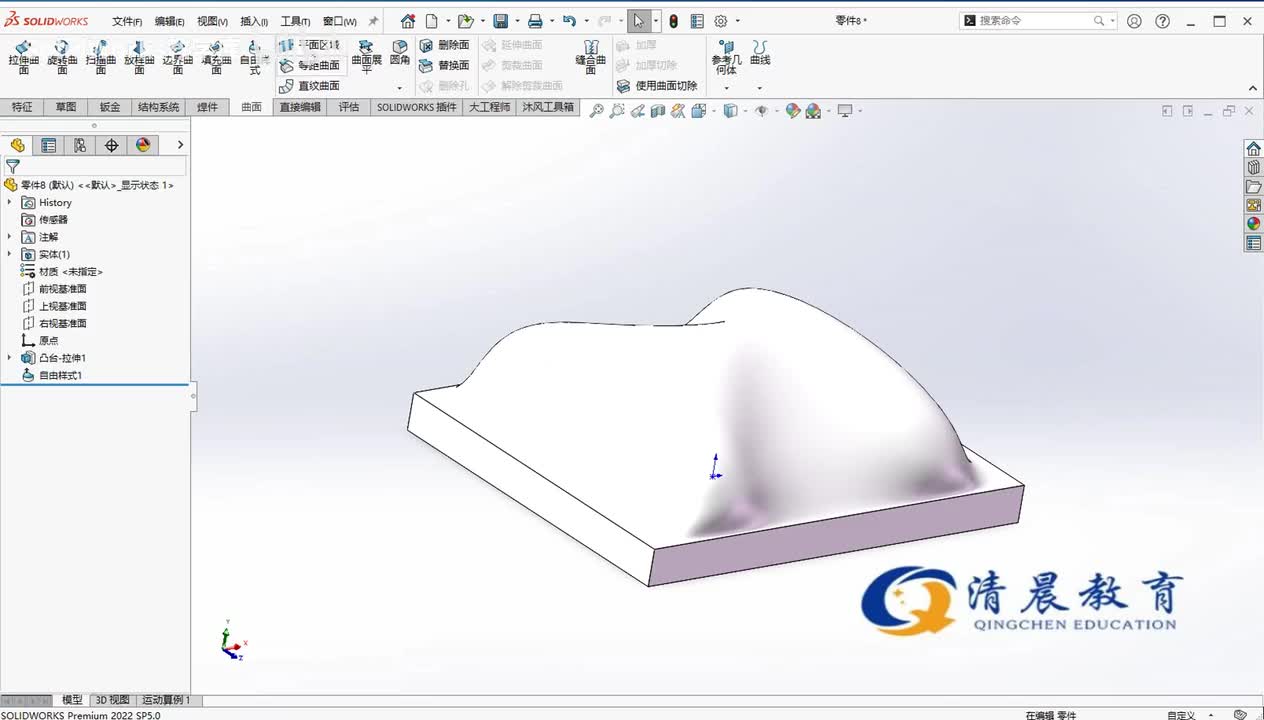This screenshot has width=1264, height=720.
Task: Save the document with the disk icon
Action: pos(500,21)
